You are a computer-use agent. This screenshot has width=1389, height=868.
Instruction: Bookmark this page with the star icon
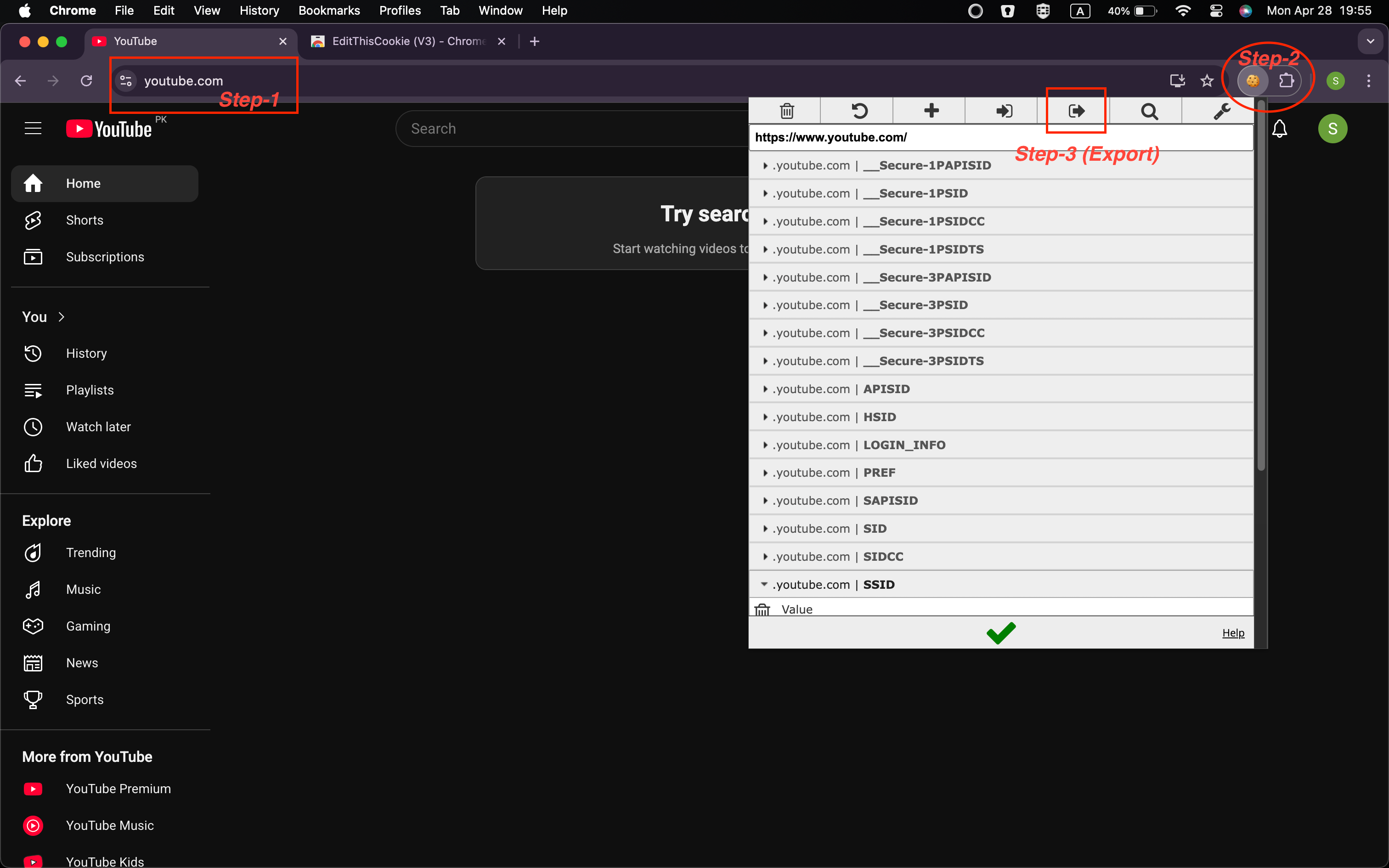point(1207,81)
